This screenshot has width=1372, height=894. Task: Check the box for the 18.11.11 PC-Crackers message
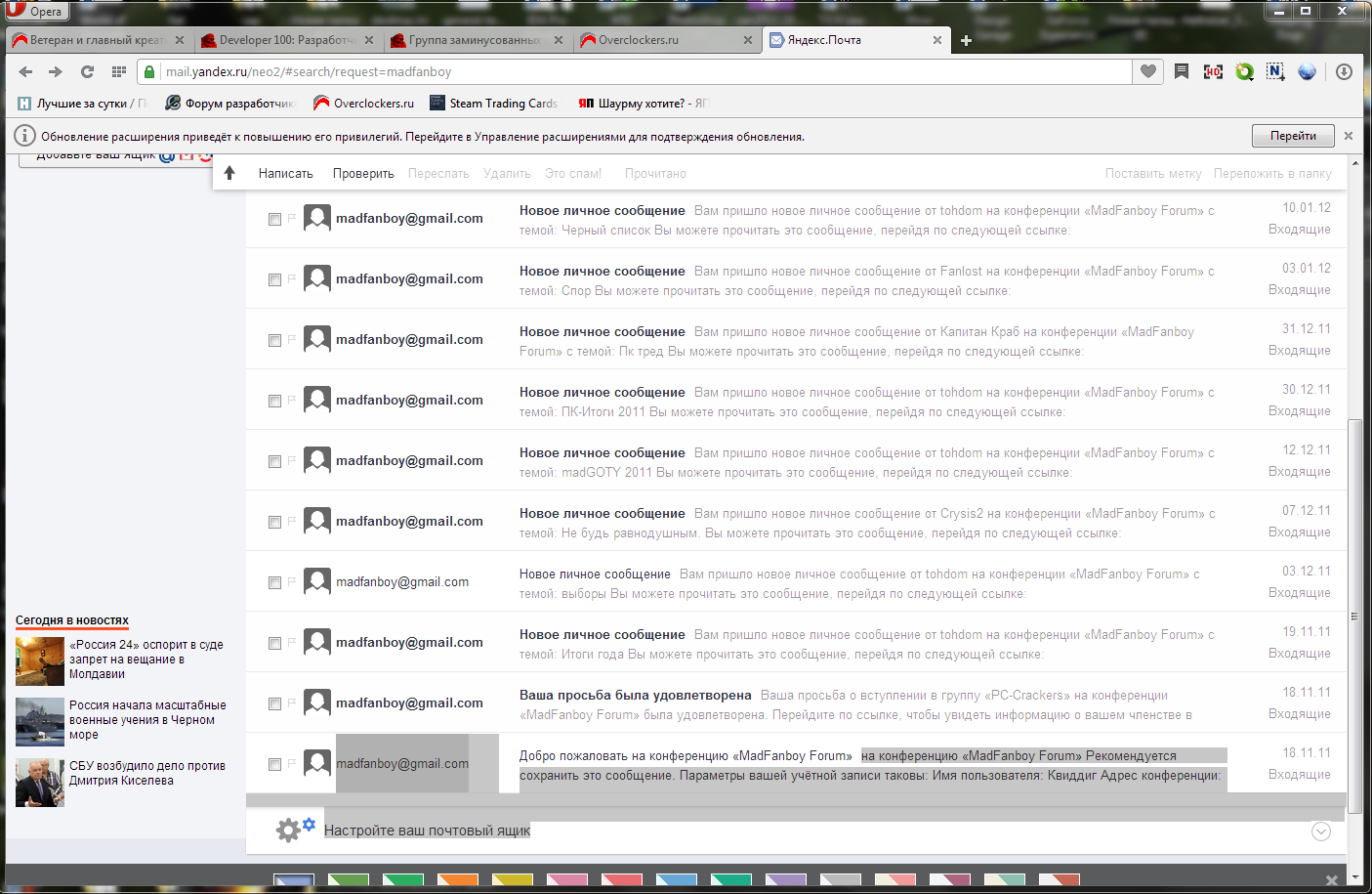point(274,704)
